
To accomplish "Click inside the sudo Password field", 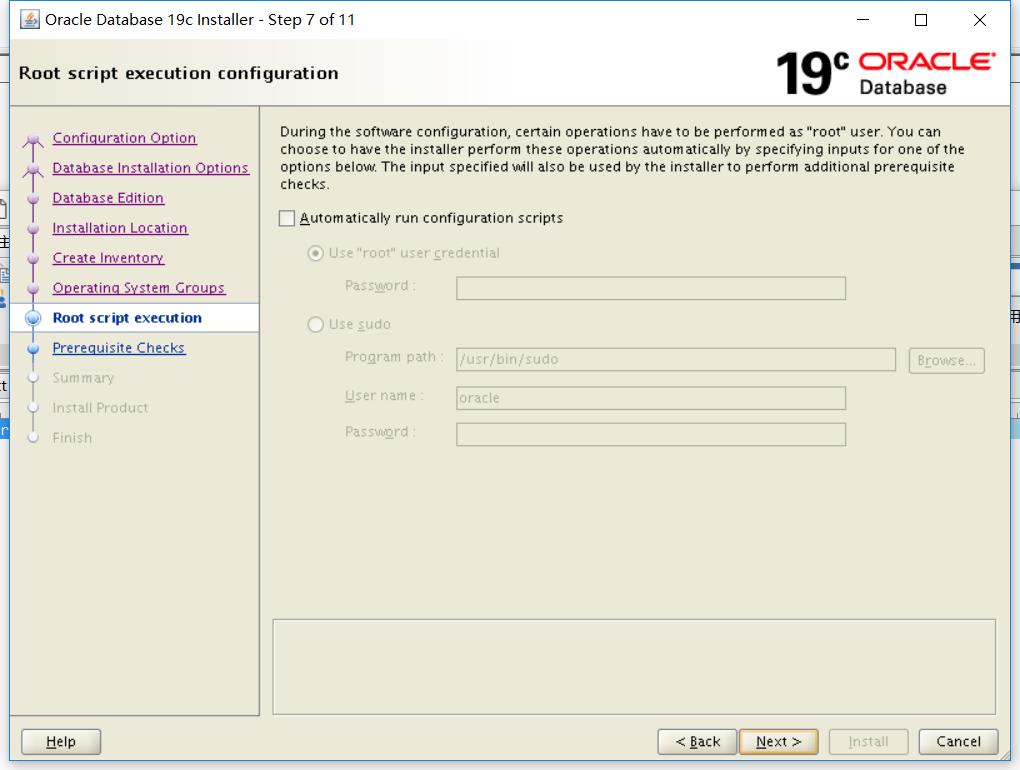I will click(x=650, y=432).
